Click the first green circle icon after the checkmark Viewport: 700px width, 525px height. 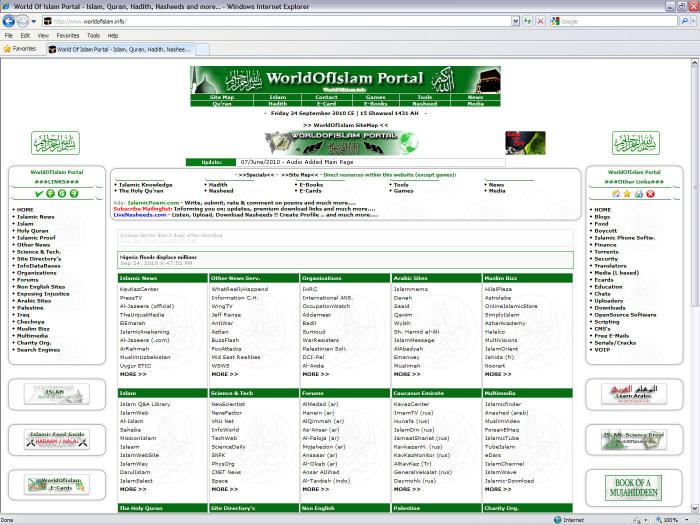coord(50,193)
